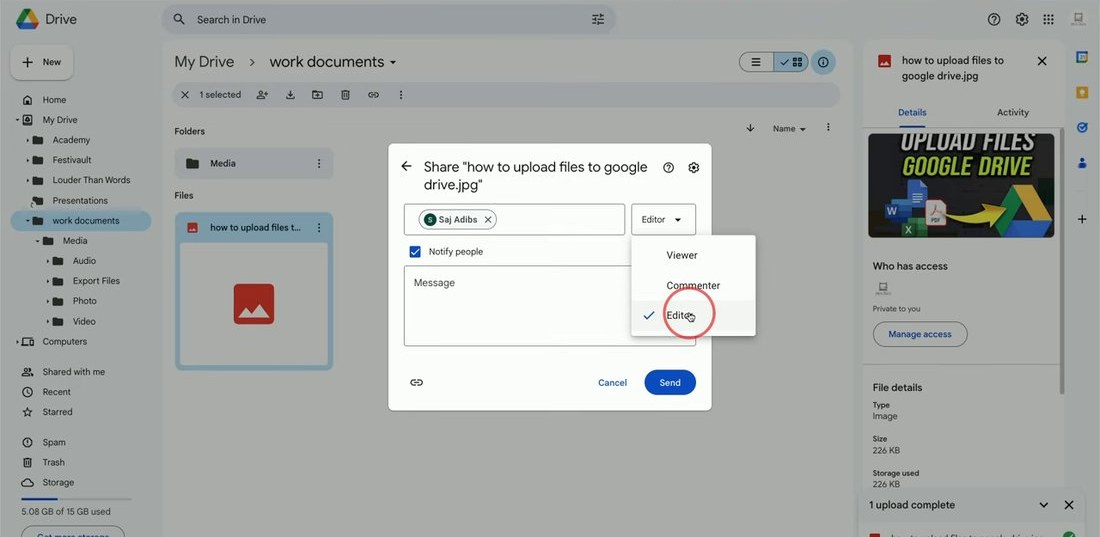Collapse the My Drive tree arrow
This screenshot has height=537, width=1100.
17,120
